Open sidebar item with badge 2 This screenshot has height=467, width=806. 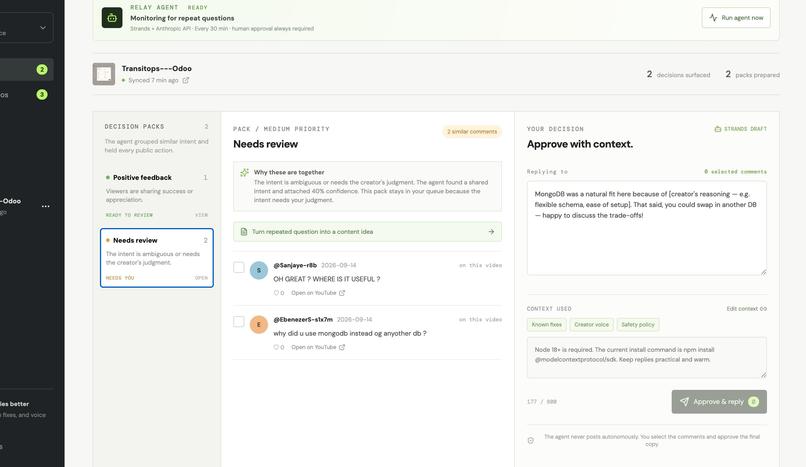point(26,69)
